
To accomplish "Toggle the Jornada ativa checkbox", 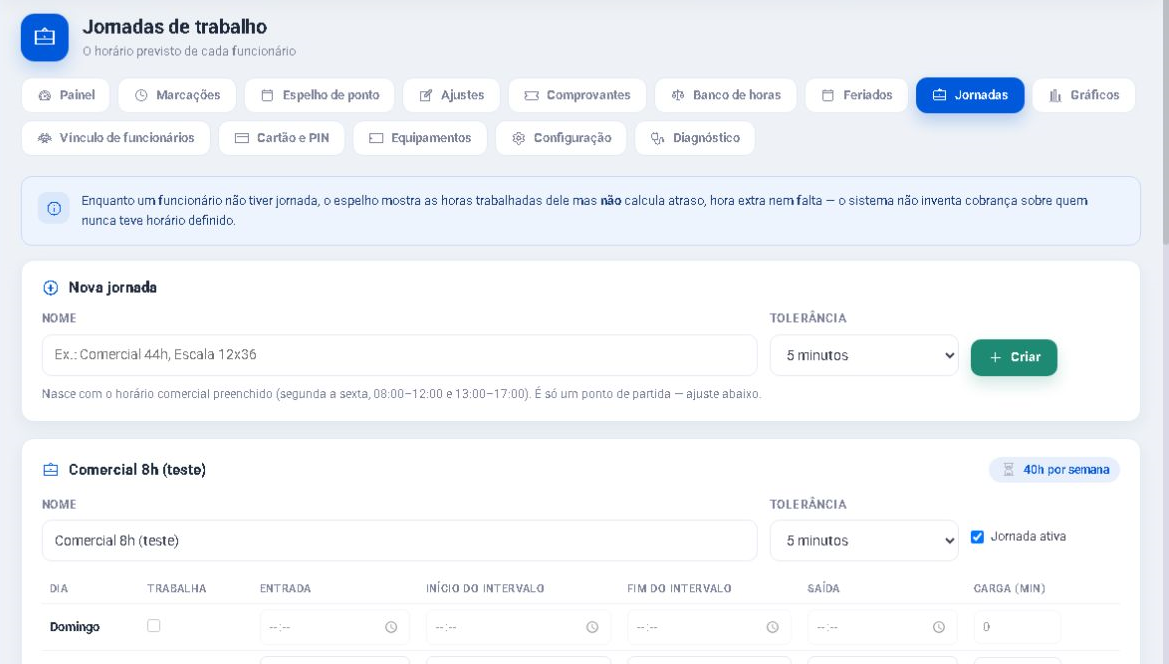I will pyautogui.click(x=977, y=537).
